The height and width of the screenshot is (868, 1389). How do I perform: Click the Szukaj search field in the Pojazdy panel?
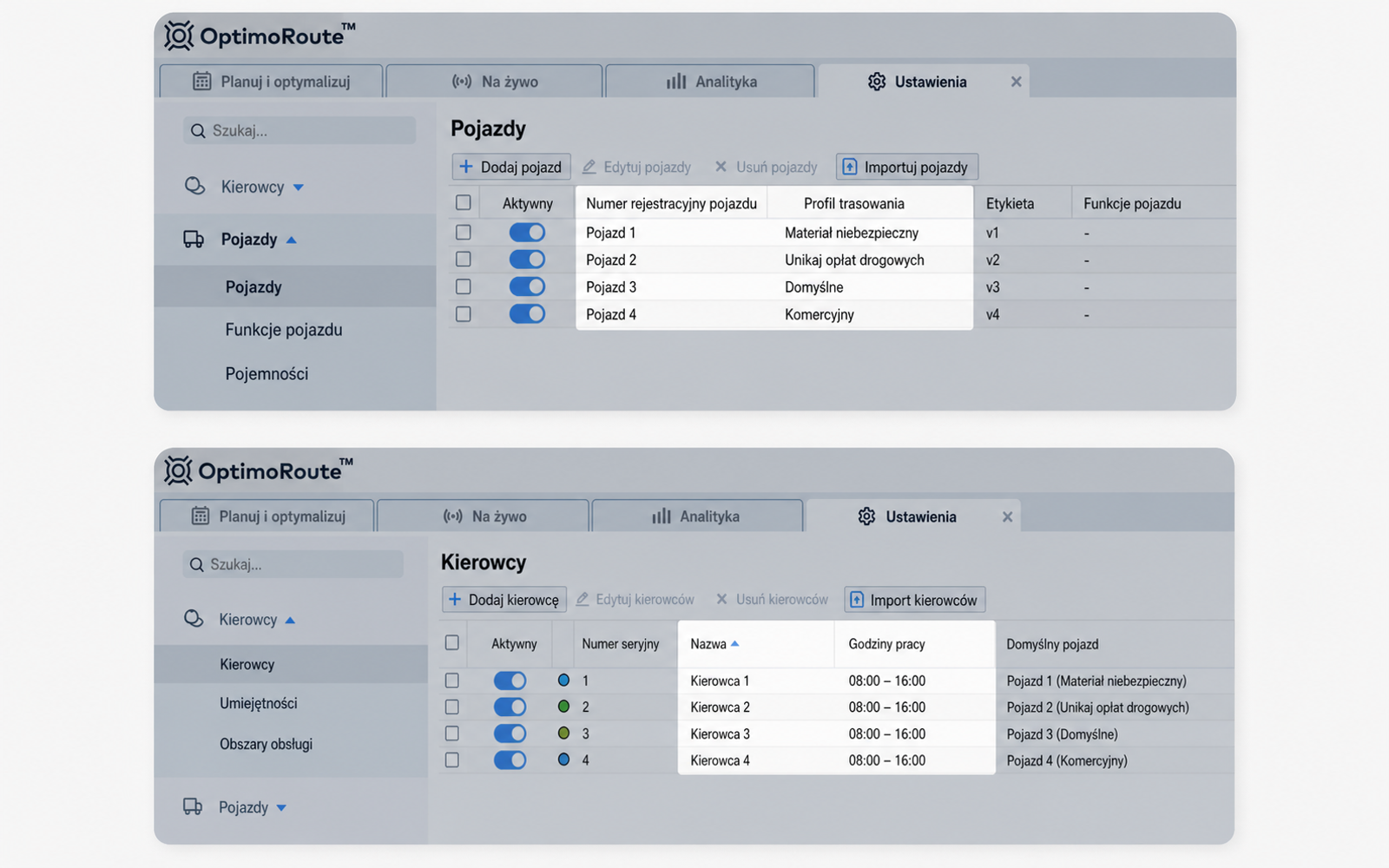pyautogui.click(x=300, y=131)
